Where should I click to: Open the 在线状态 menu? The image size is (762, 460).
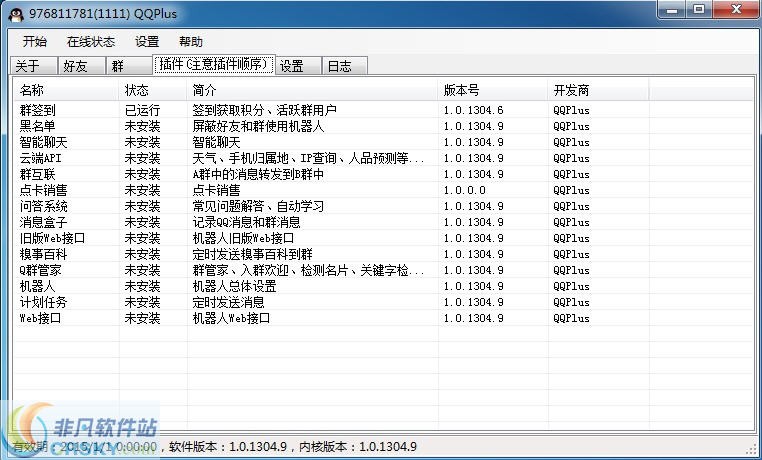(91, 42)
